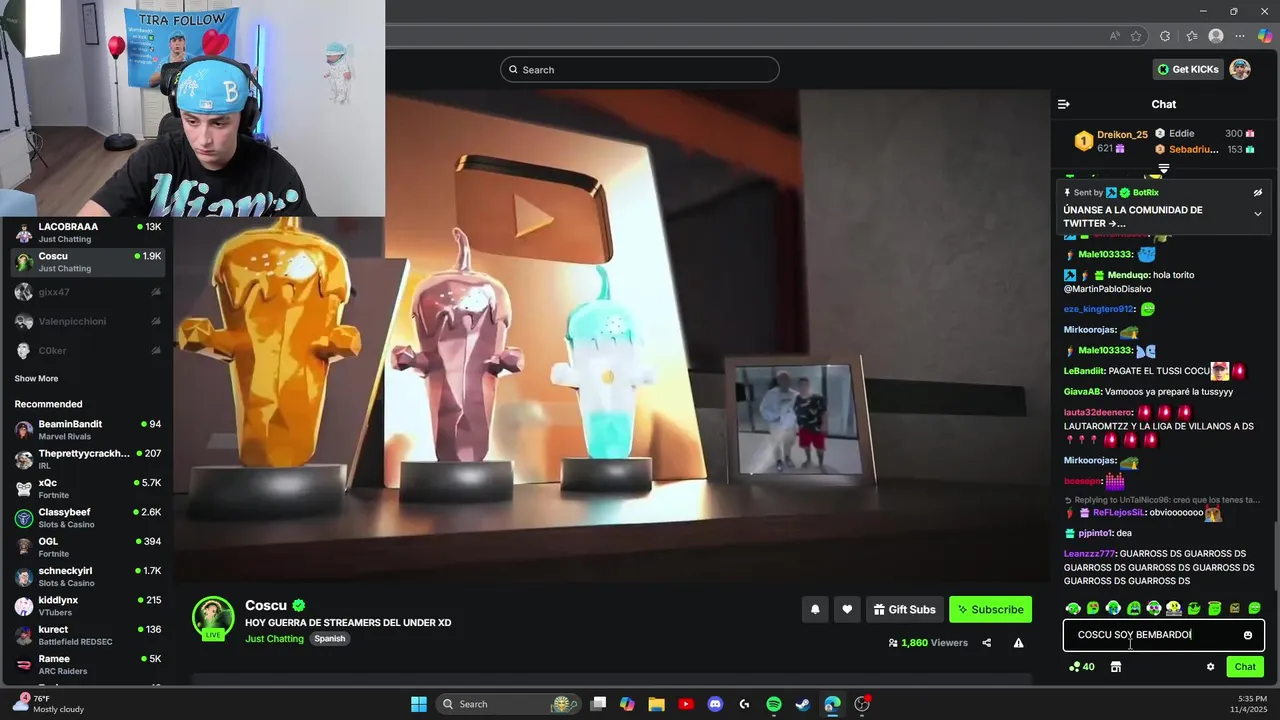This screenshot has width=1280, height=720.
Task: Open the Kick shop store icon
Action: (1116, 667)
